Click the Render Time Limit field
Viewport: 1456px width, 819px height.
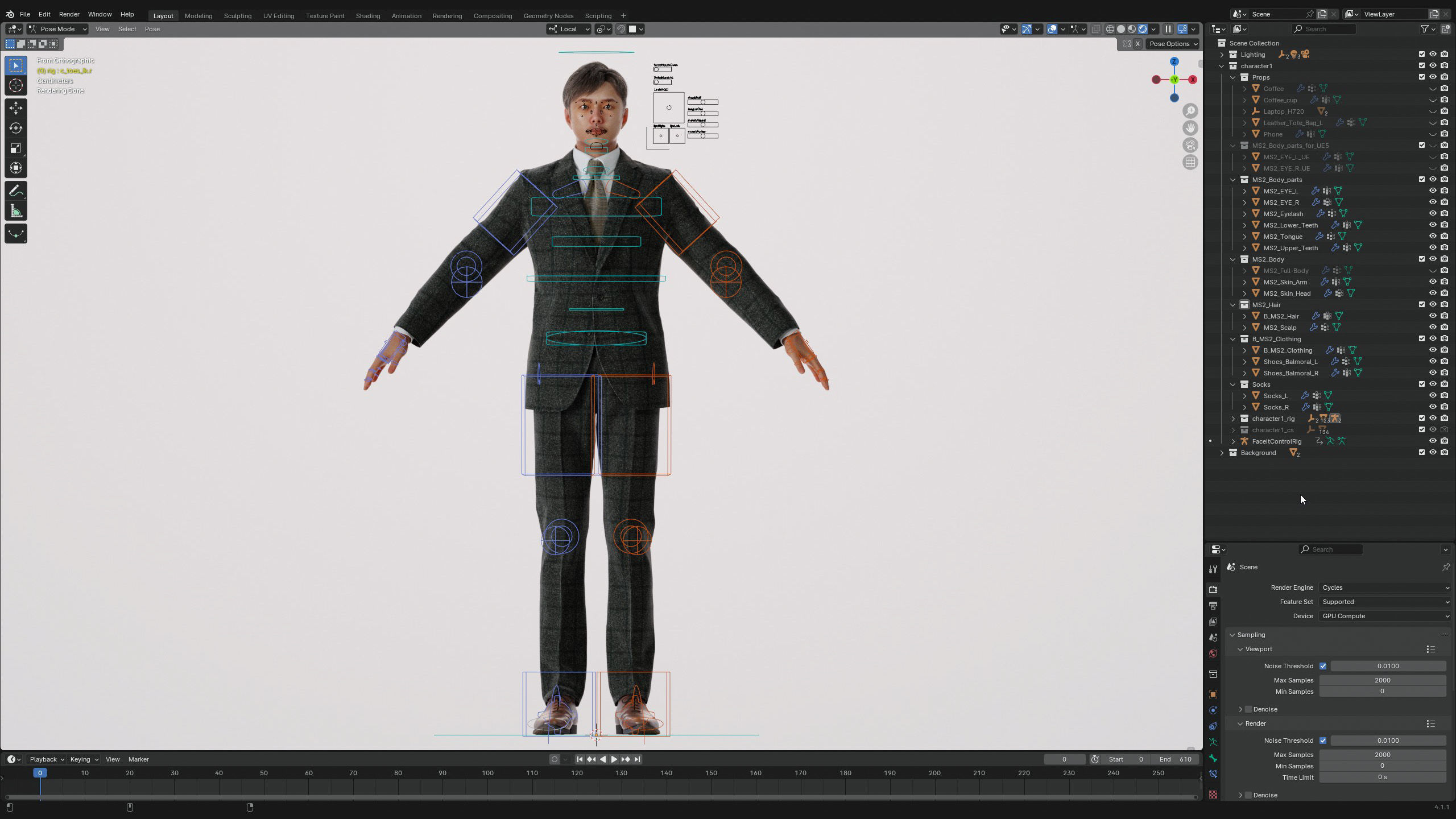pos(1383,777)
